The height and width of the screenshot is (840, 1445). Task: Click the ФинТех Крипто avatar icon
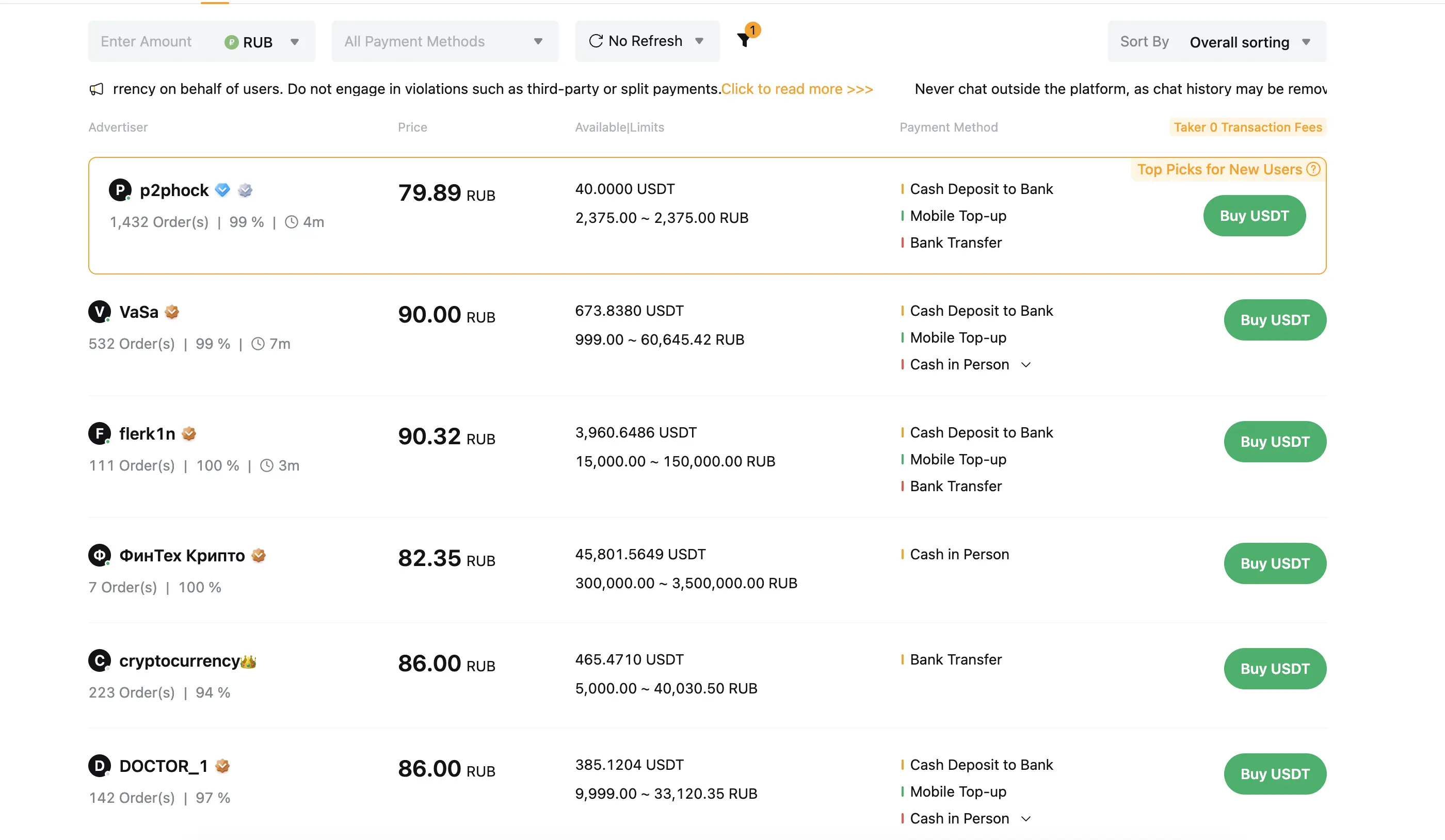pos(100,556)
